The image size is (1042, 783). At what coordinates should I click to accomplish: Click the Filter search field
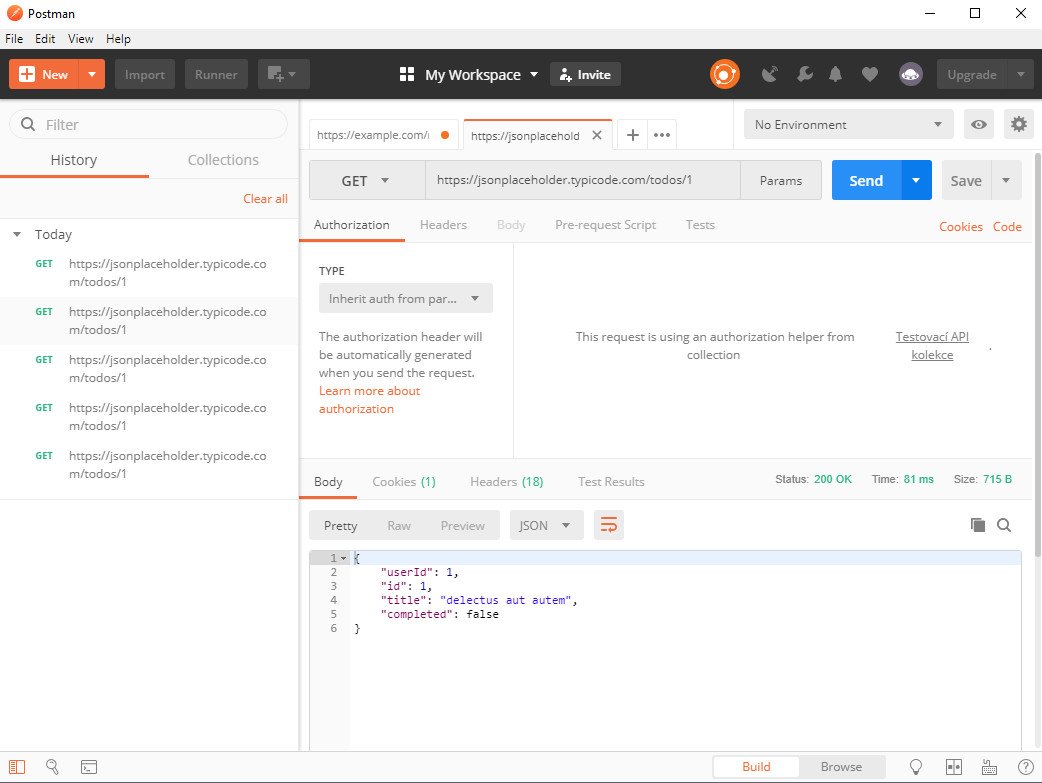pyautogui.click(x=149, y=124)
